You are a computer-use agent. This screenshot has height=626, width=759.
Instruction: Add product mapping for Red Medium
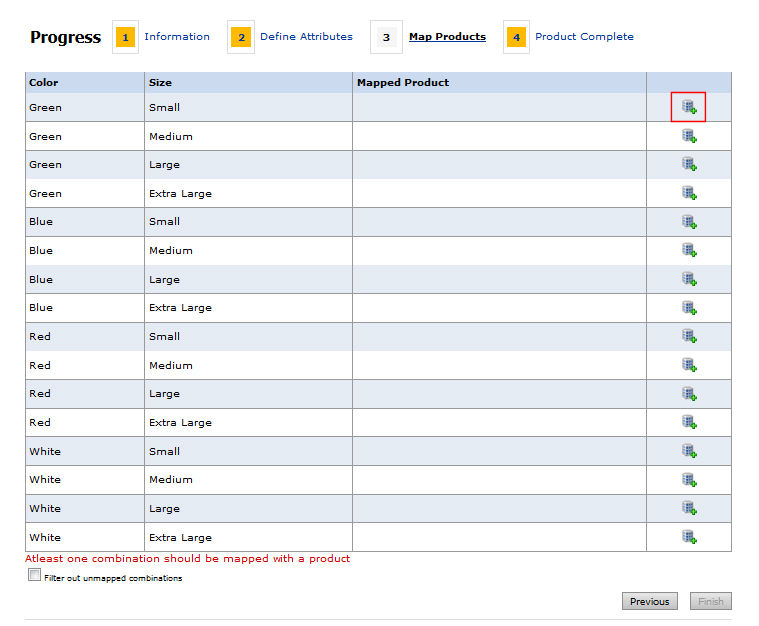pos(689,365)
